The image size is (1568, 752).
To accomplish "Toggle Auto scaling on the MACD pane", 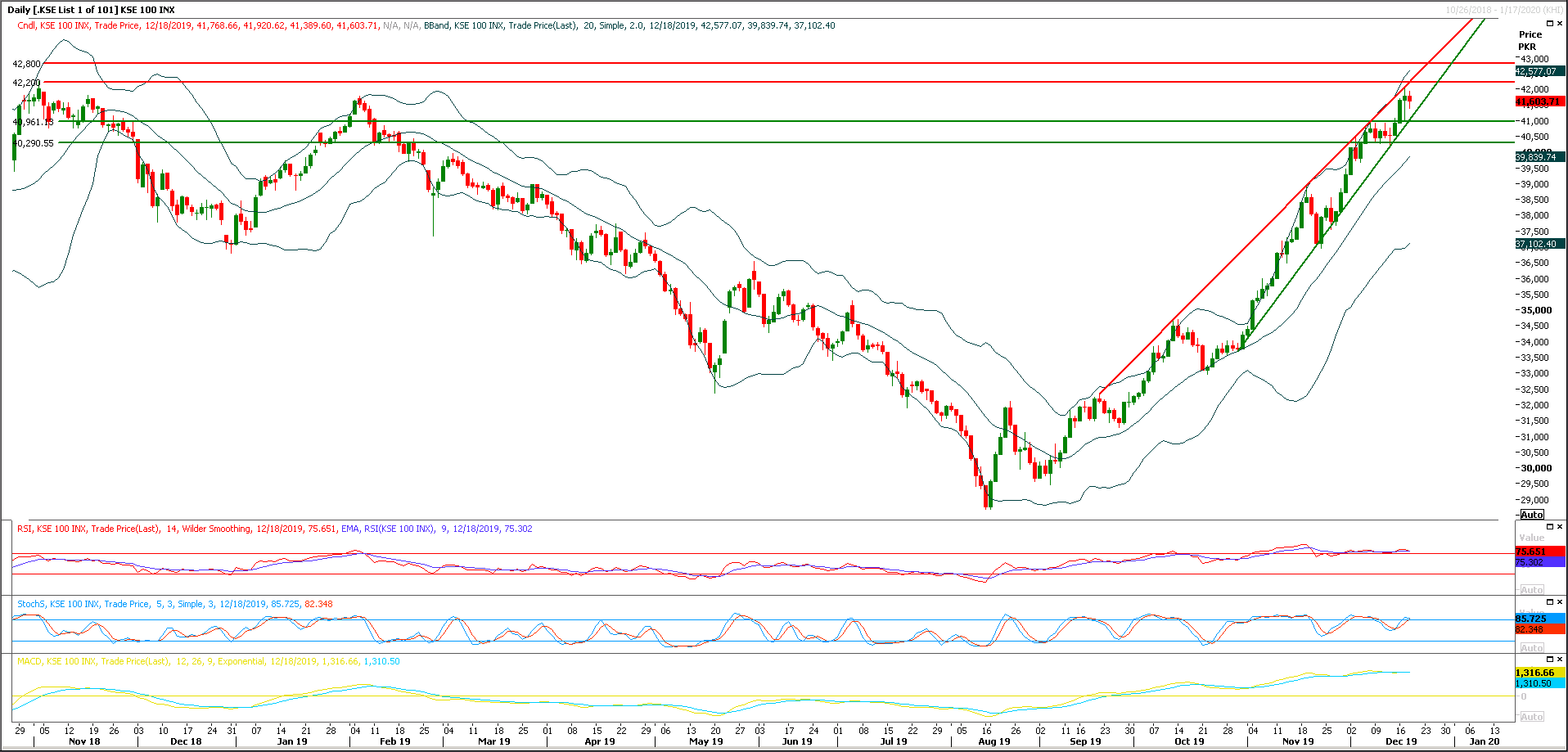I will pyautogui.click(x=1533, y=716).
